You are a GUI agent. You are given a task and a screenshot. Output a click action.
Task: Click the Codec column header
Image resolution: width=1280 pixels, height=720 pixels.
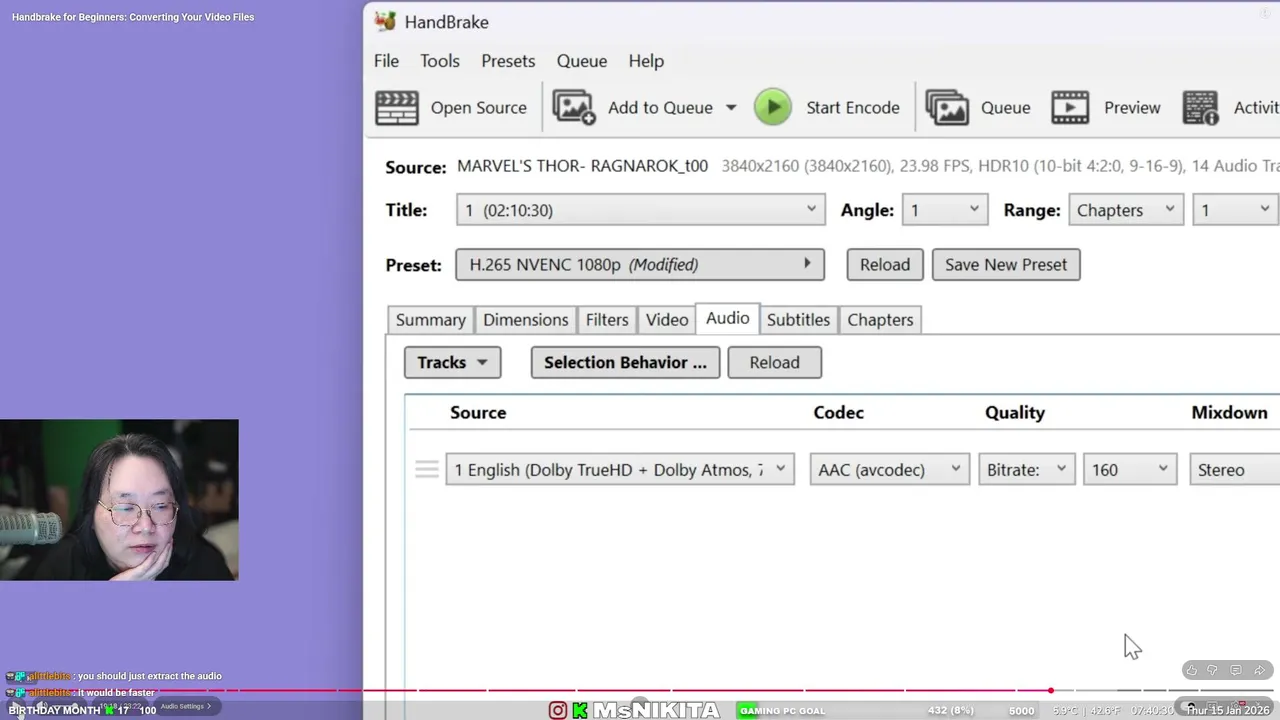839,413
